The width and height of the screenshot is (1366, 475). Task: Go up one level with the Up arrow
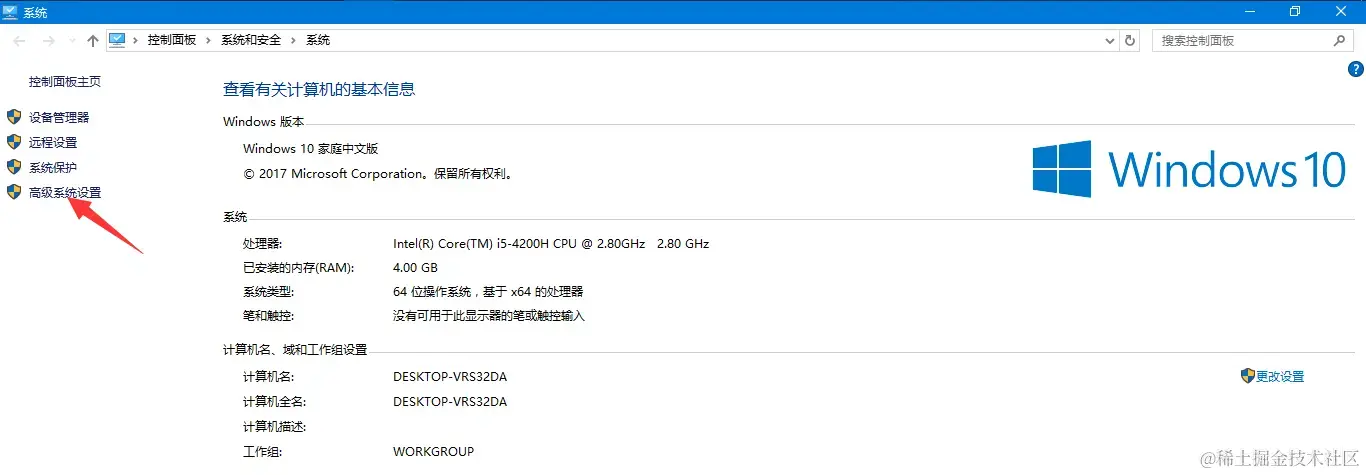tap(92, 41)
